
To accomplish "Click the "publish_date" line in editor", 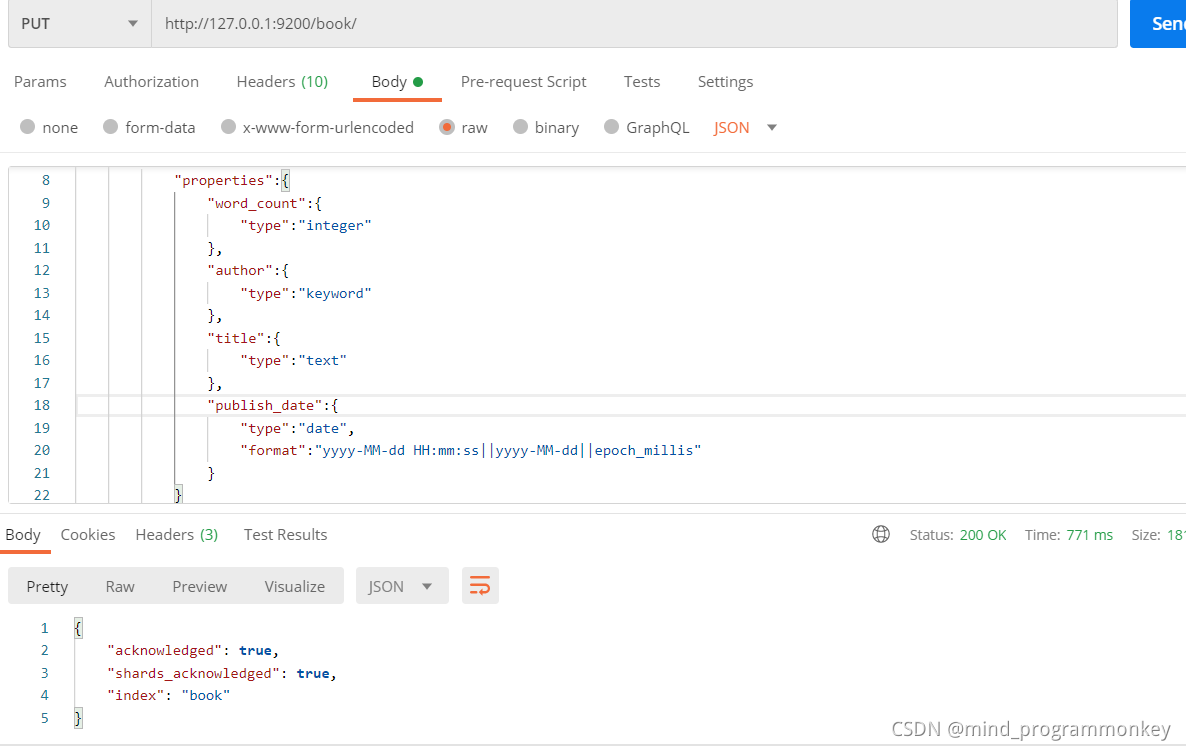I will (x=272, y=406).
